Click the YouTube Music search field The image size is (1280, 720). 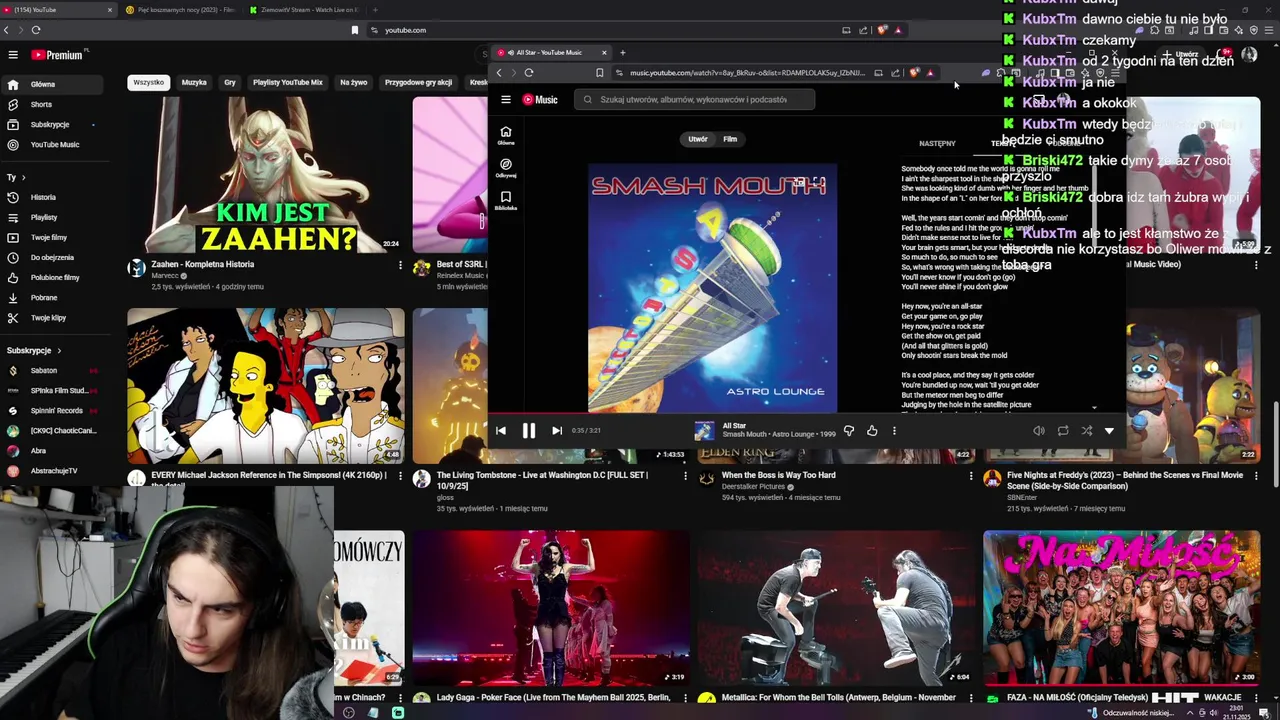695,99
